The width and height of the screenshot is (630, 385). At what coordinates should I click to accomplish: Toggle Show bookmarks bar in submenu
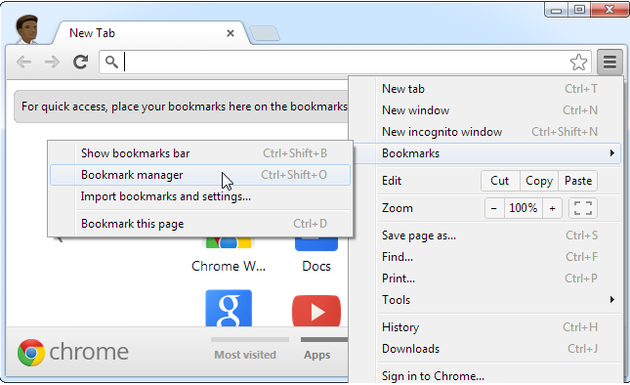click(200, 153)
